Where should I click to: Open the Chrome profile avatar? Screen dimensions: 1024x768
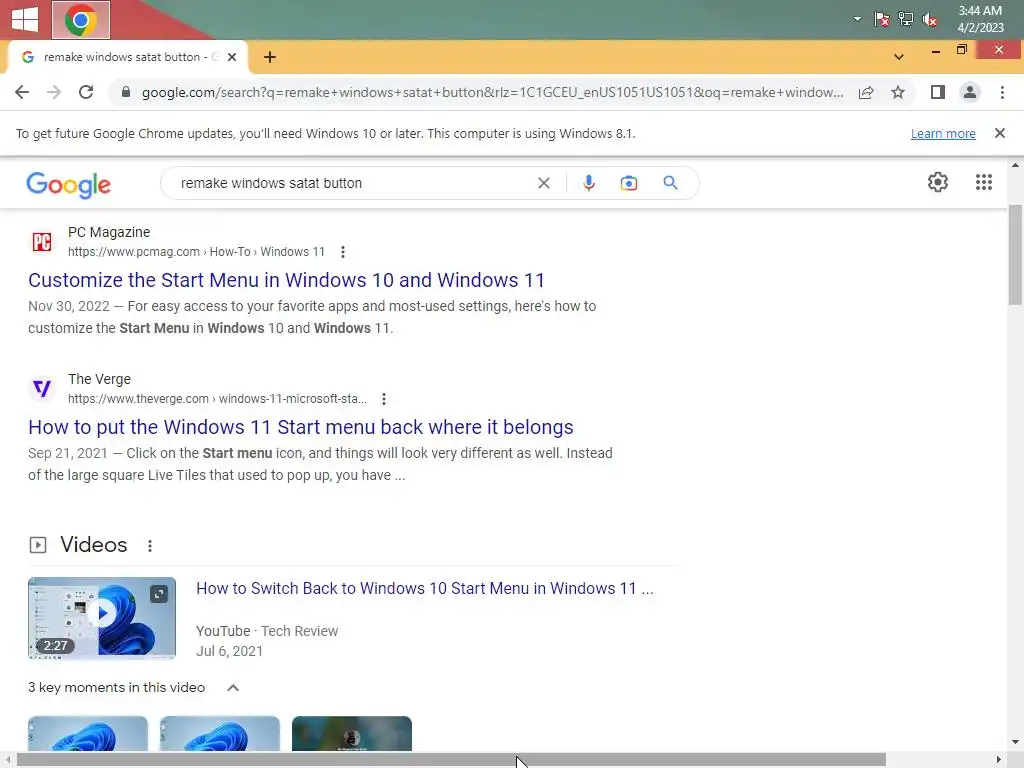tap(970, 92)
